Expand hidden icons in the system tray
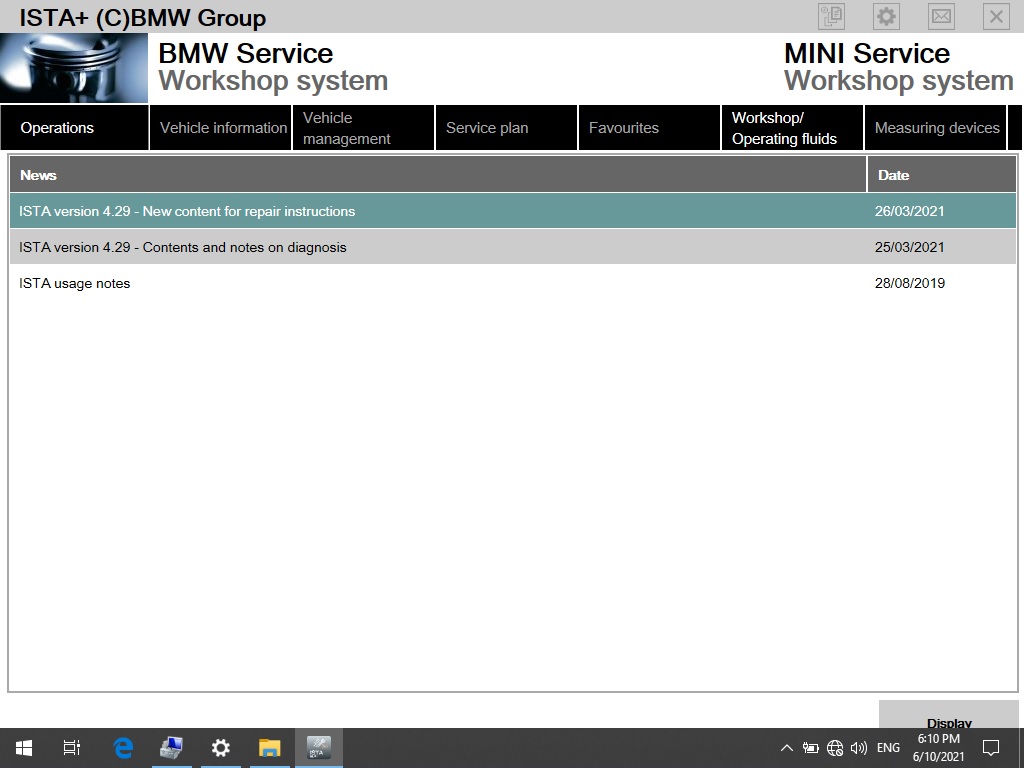1024x768 pixels. (x=787, y=747)
